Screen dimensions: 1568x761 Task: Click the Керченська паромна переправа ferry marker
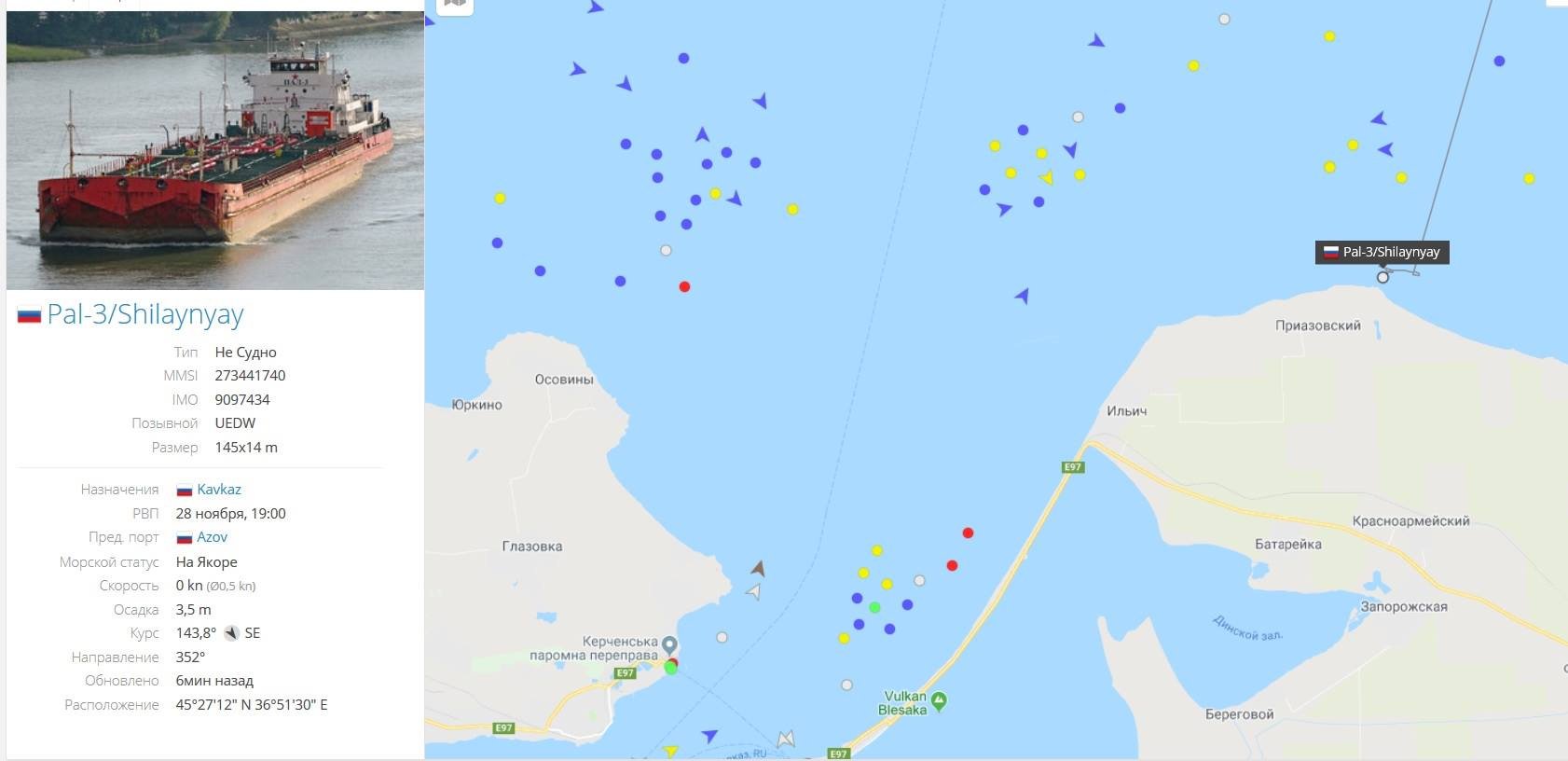click(668, 644)
